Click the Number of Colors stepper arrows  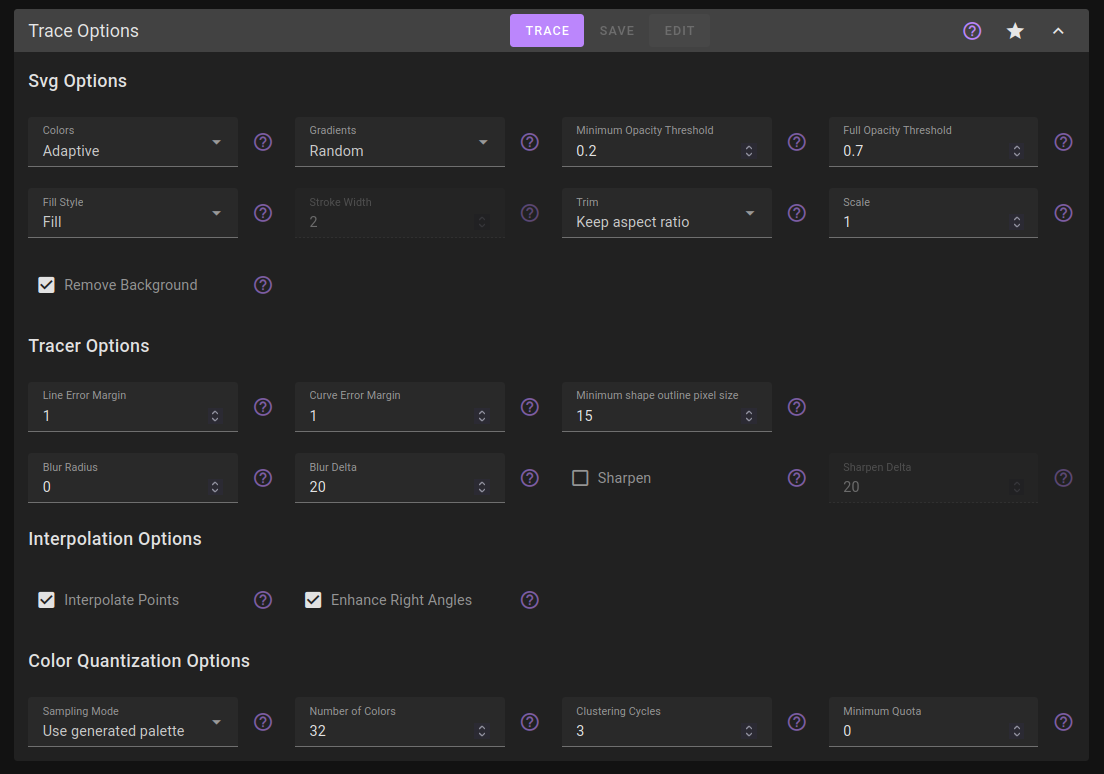click(482, 731)
